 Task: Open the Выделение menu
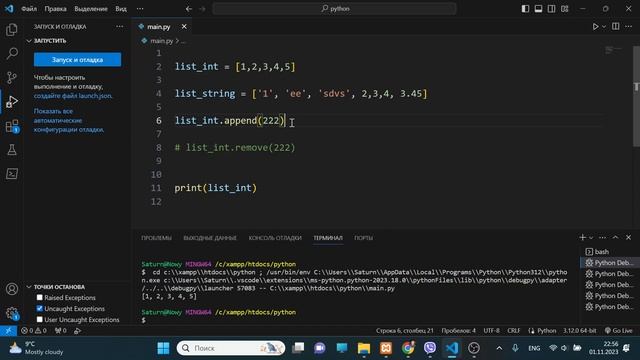pos(91,9)
